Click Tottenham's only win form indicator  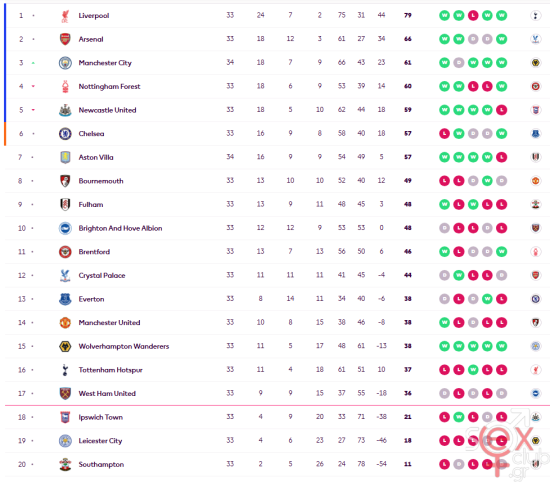click(473, 370)
